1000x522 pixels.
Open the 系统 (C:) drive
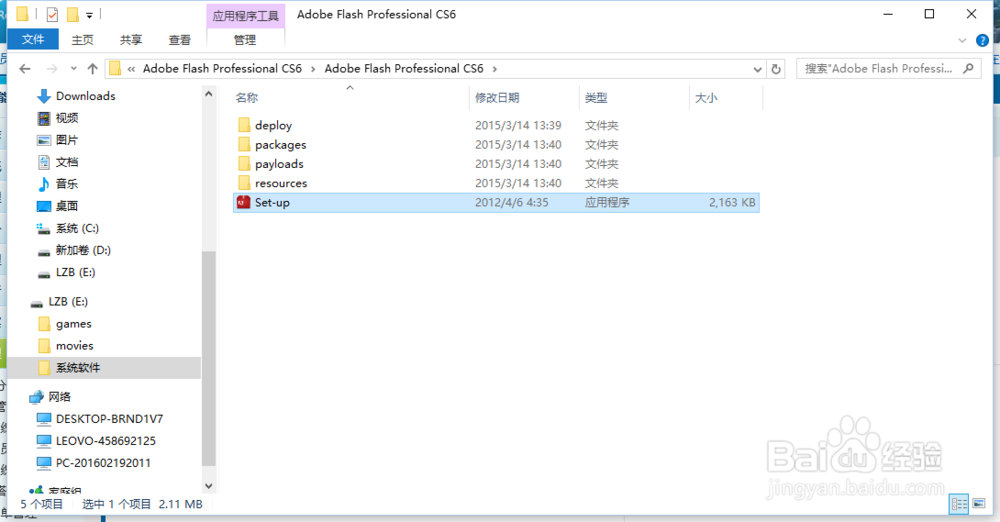(x=77, y=228)
